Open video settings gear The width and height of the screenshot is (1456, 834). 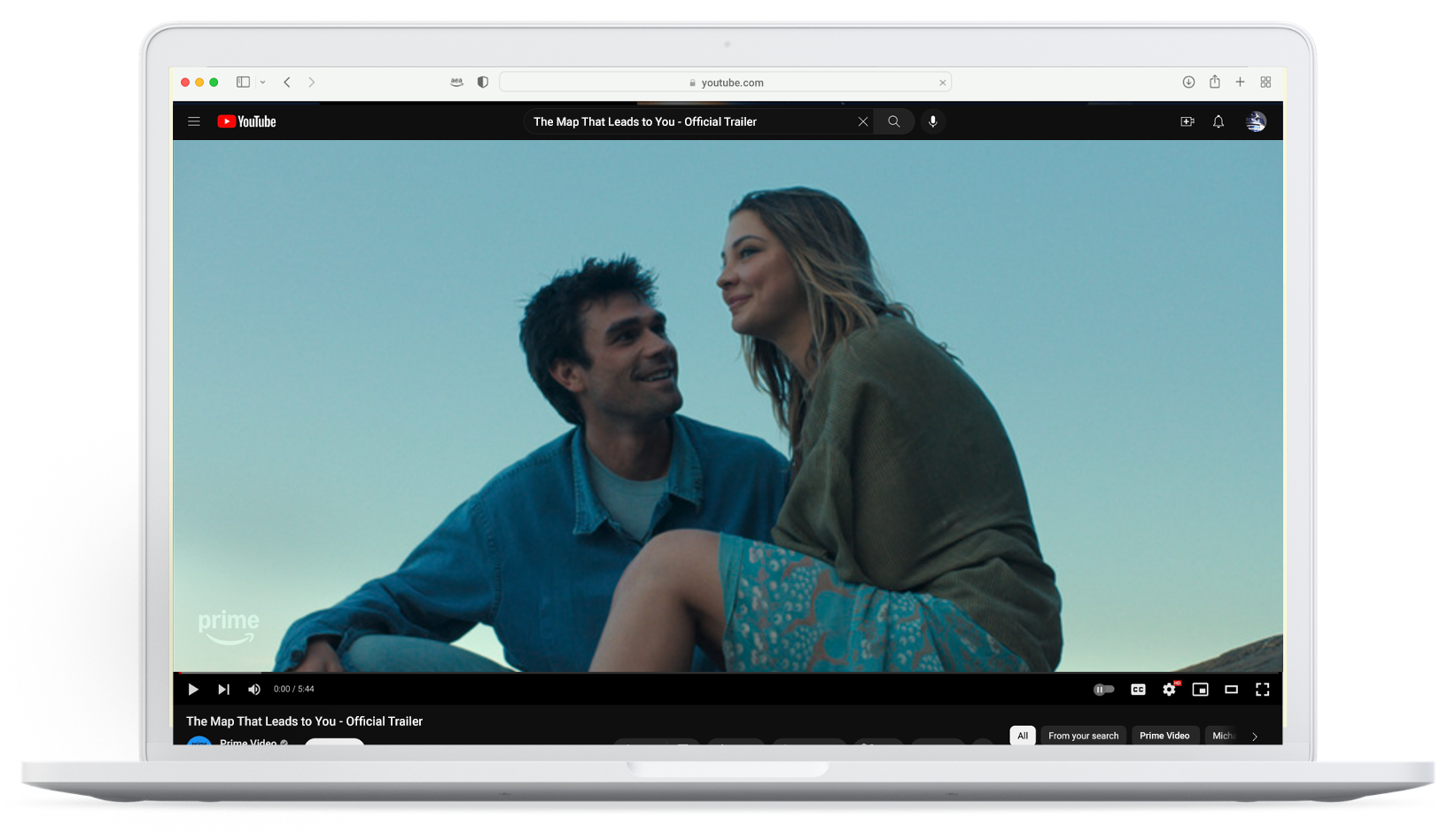[x=1170, y=689]
